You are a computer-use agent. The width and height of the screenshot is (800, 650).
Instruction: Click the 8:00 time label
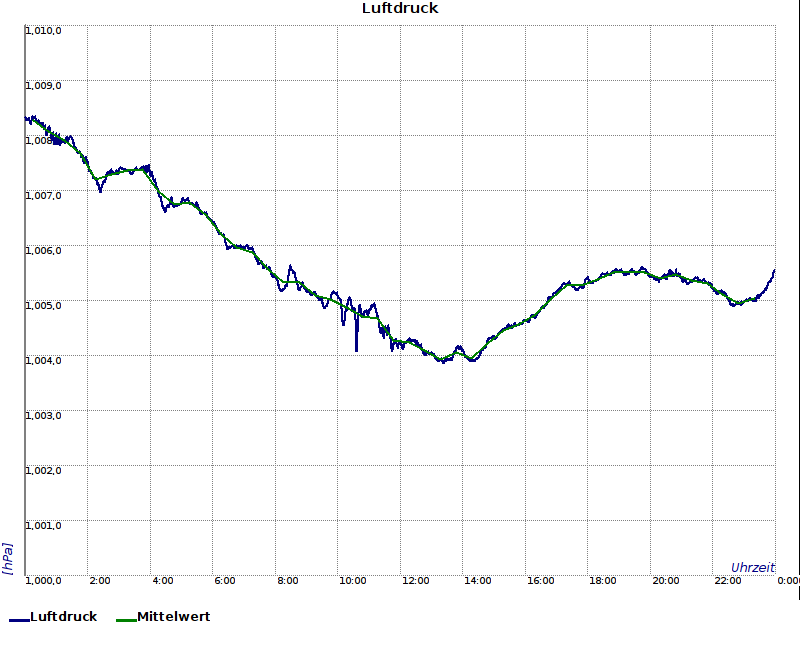click(288, 581)
